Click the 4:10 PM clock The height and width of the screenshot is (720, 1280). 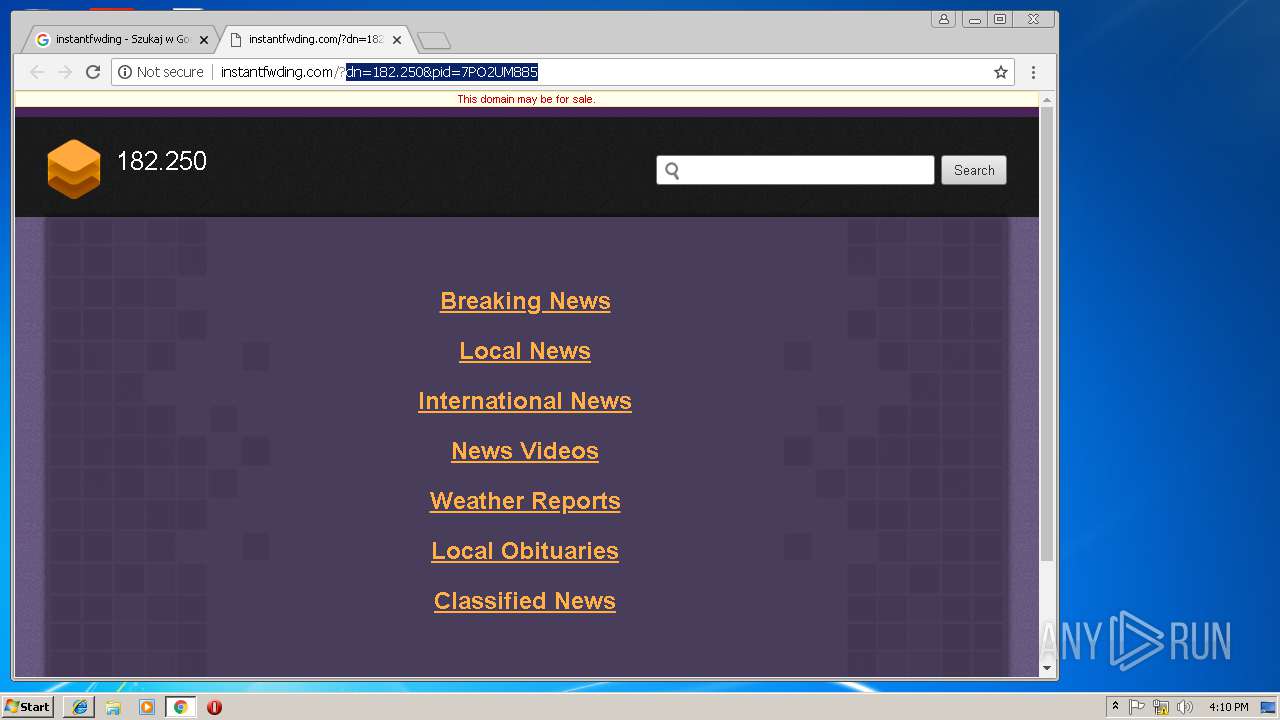coord(1228,707)
